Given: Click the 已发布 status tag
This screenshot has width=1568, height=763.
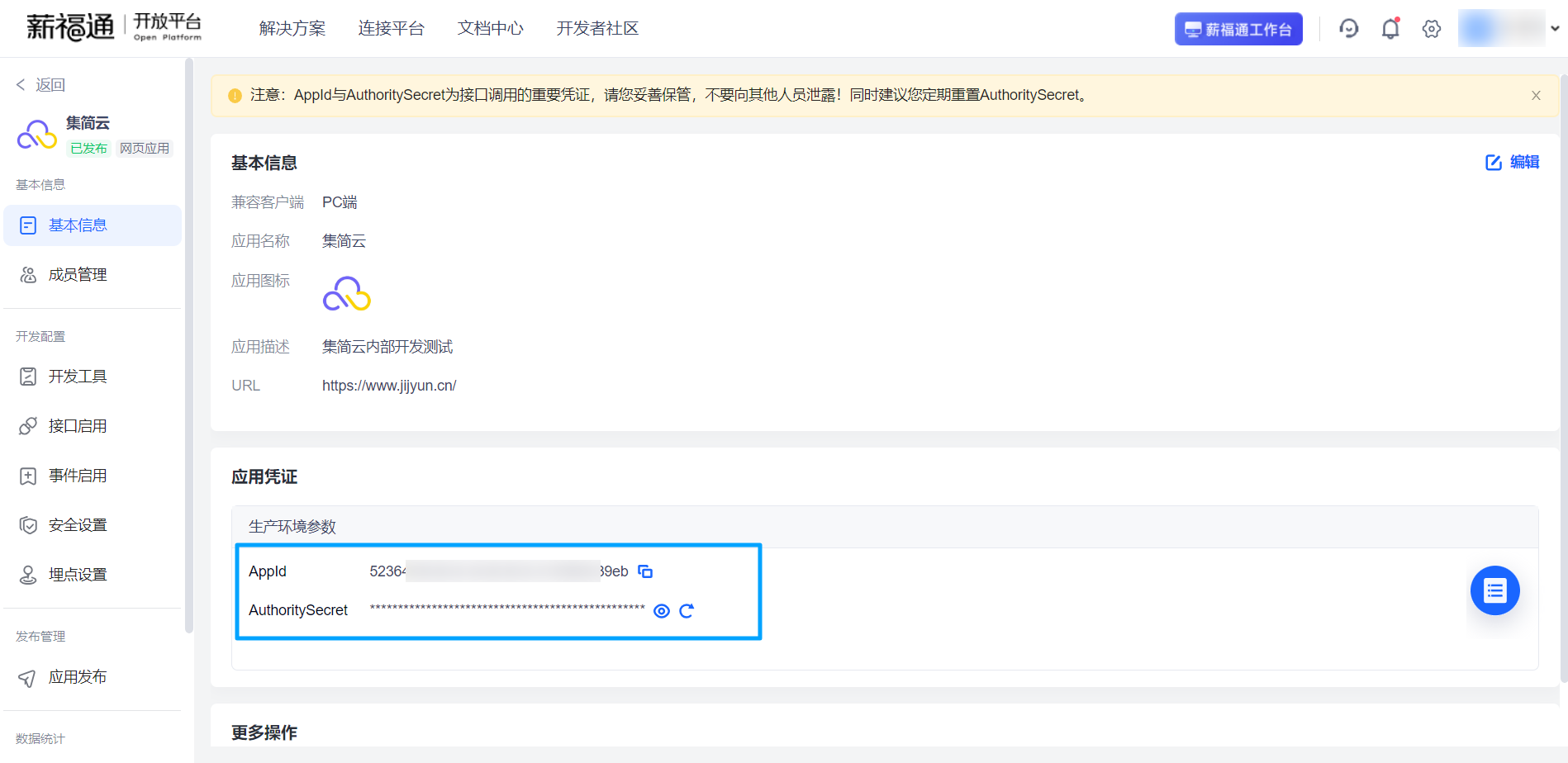Looking at the screenshot, I should 88,149.
